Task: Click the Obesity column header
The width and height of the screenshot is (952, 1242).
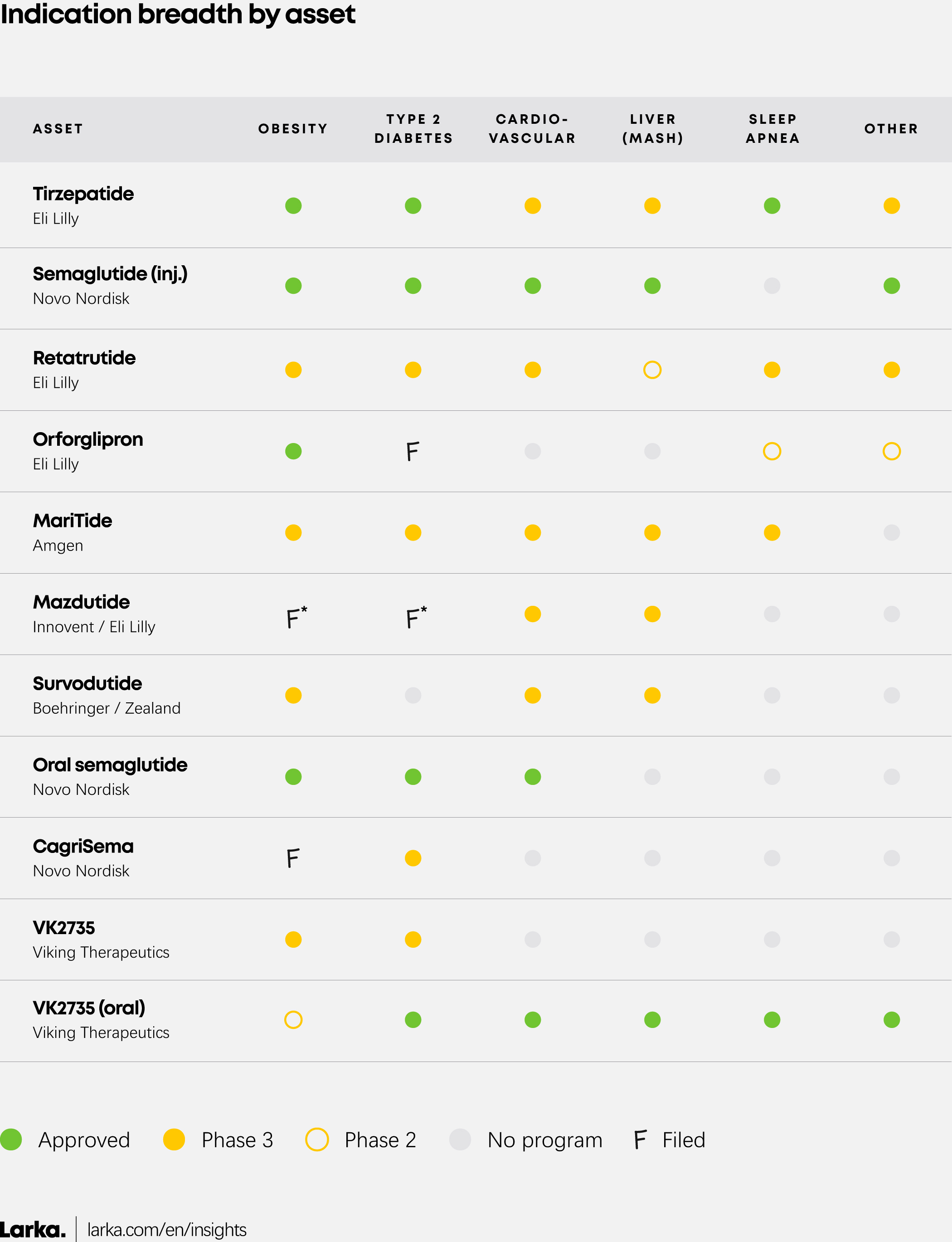Action: click(293, 129)
